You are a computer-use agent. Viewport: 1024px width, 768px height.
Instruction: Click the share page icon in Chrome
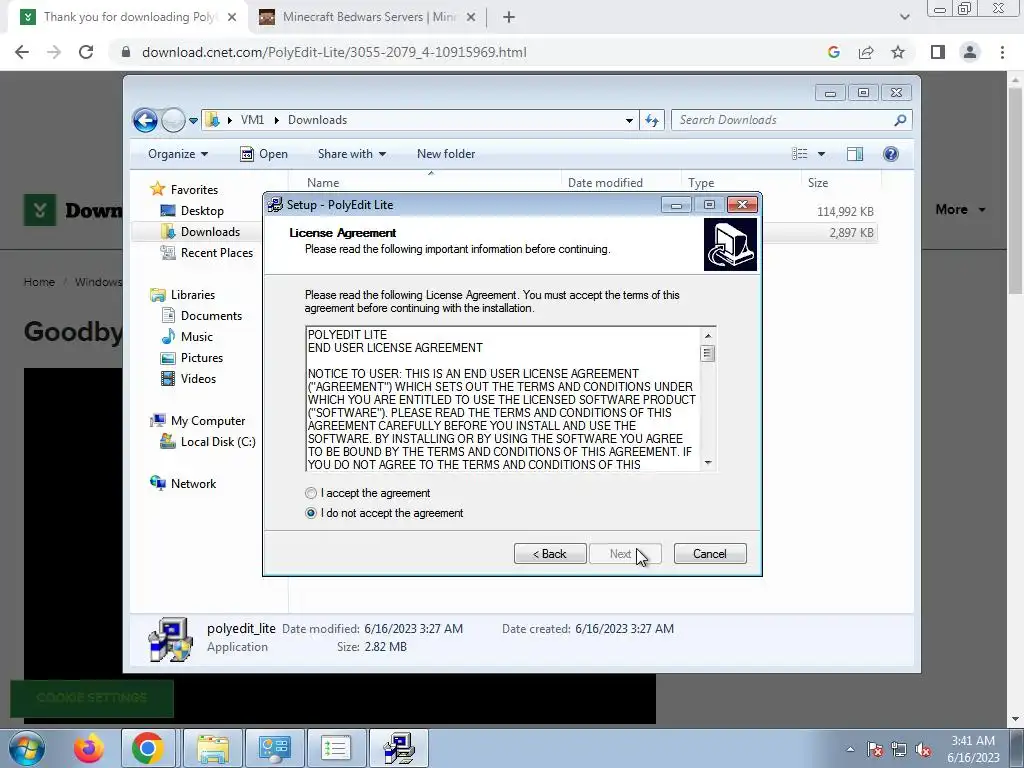(x=866, y=52)
